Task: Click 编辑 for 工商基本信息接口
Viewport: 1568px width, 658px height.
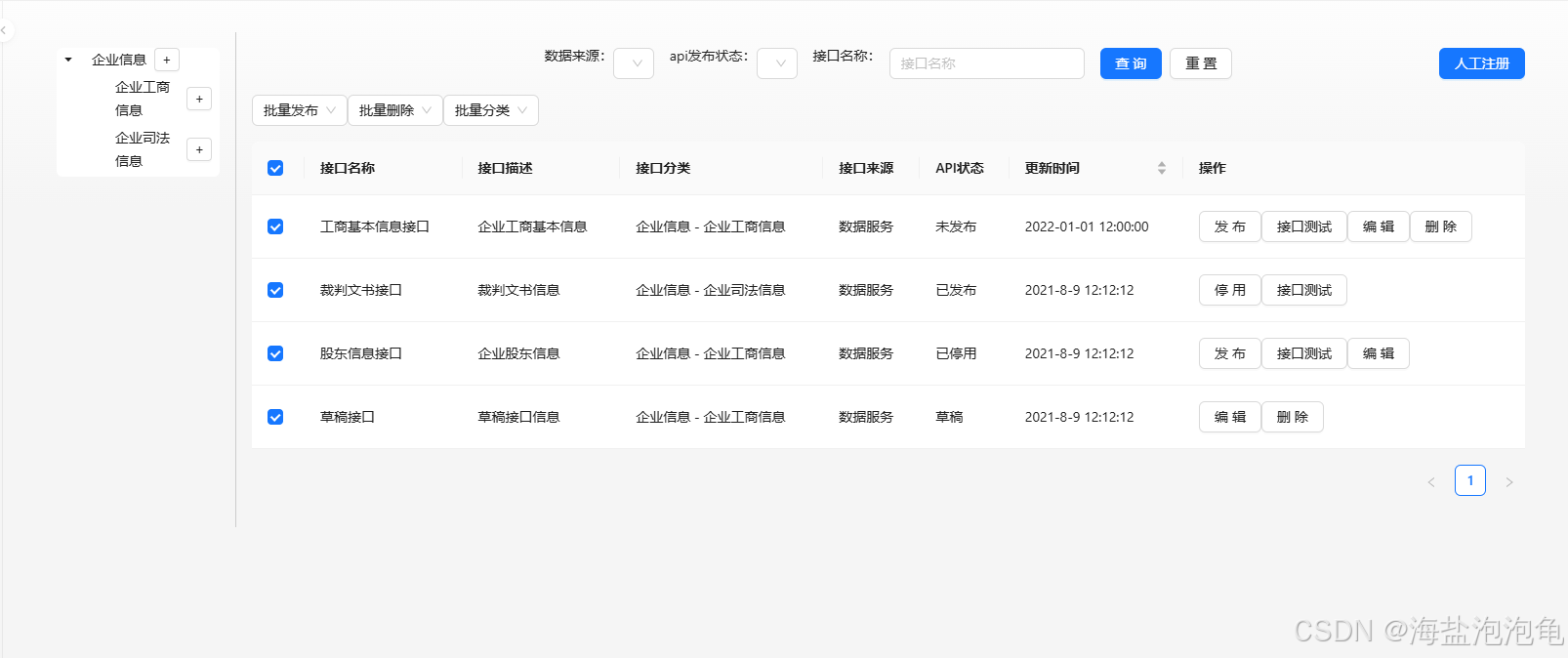Action: pyautogui.click(x=1379, y=226)
